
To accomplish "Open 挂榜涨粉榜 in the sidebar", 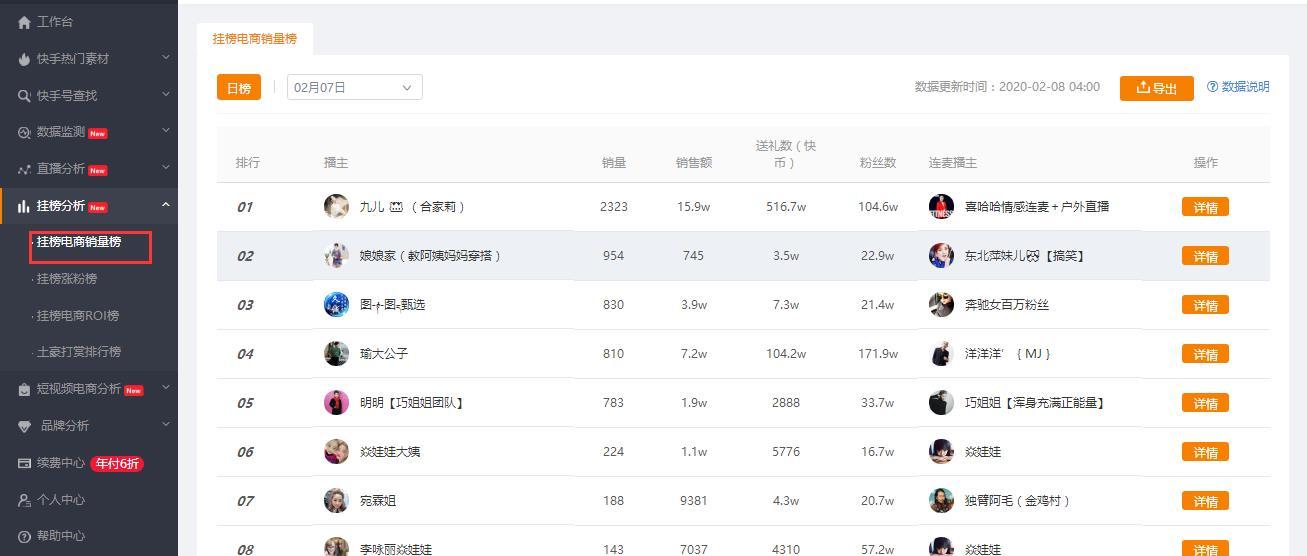I will pos(67,279).
